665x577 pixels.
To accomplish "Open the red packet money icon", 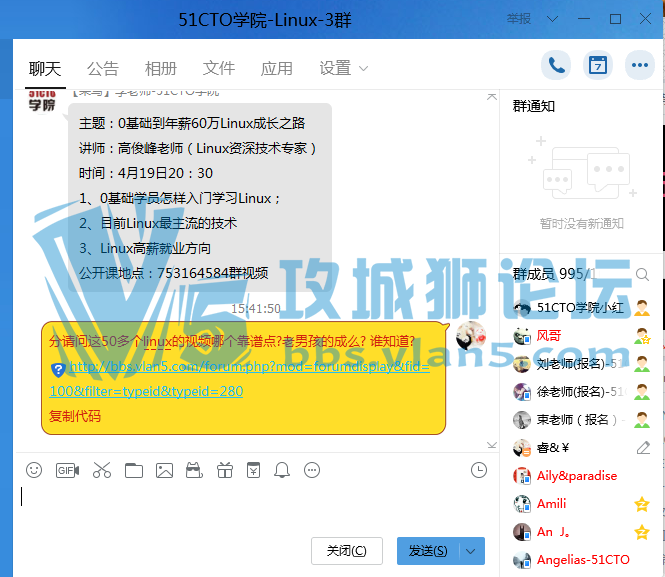I will click(254, 470).
